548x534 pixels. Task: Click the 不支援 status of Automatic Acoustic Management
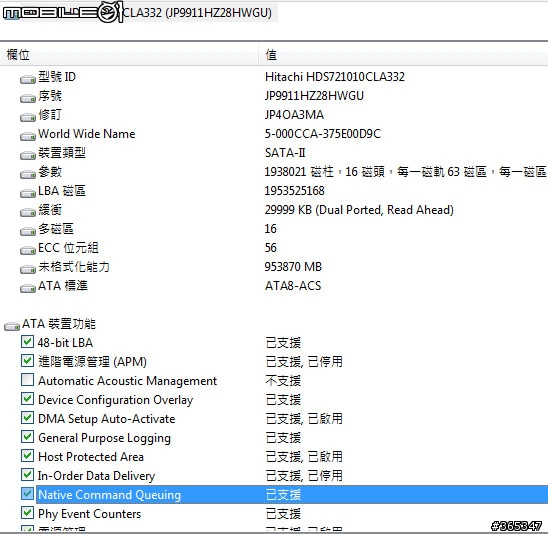283,380
